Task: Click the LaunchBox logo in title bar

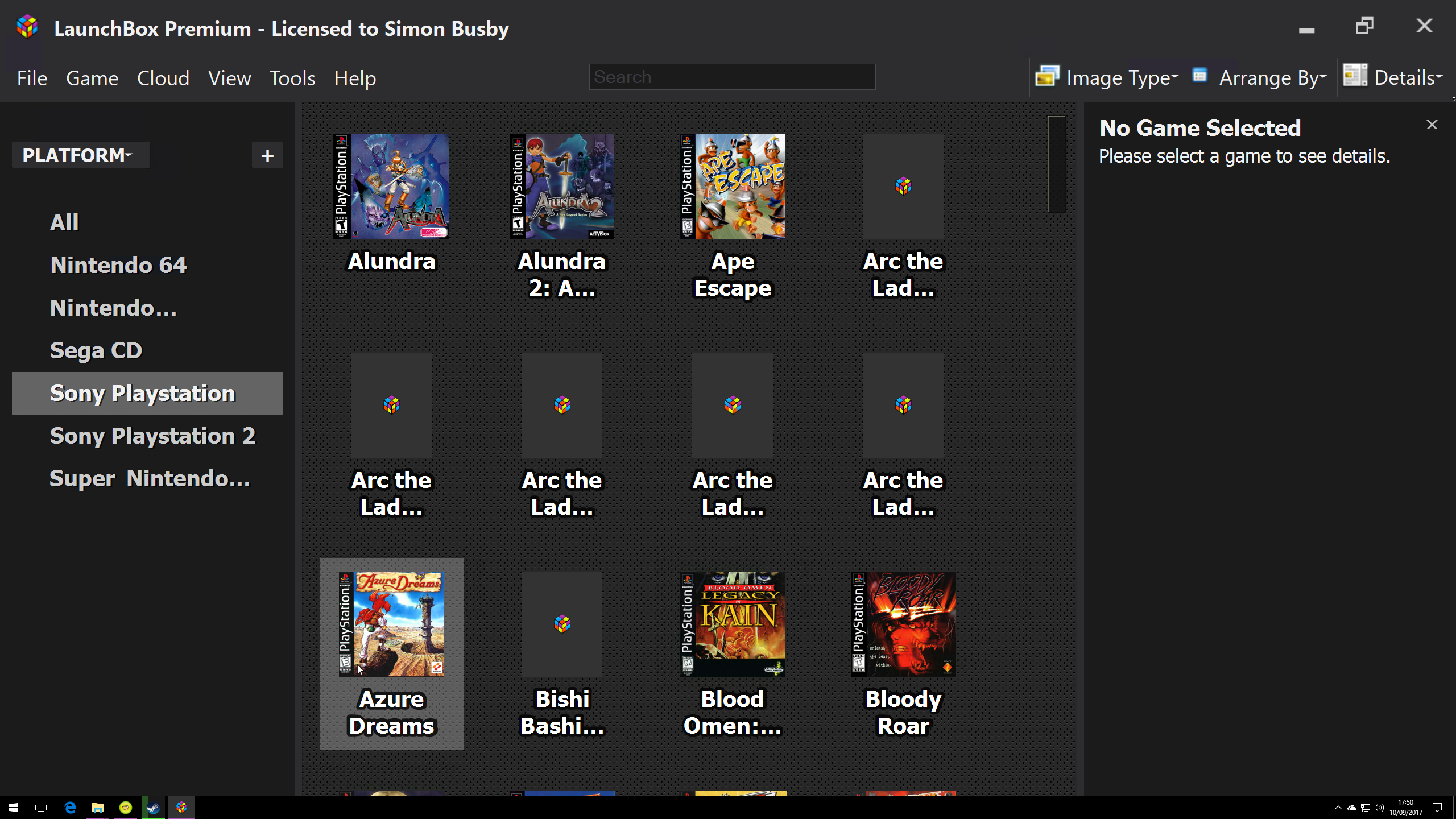Action: [27, 27]
